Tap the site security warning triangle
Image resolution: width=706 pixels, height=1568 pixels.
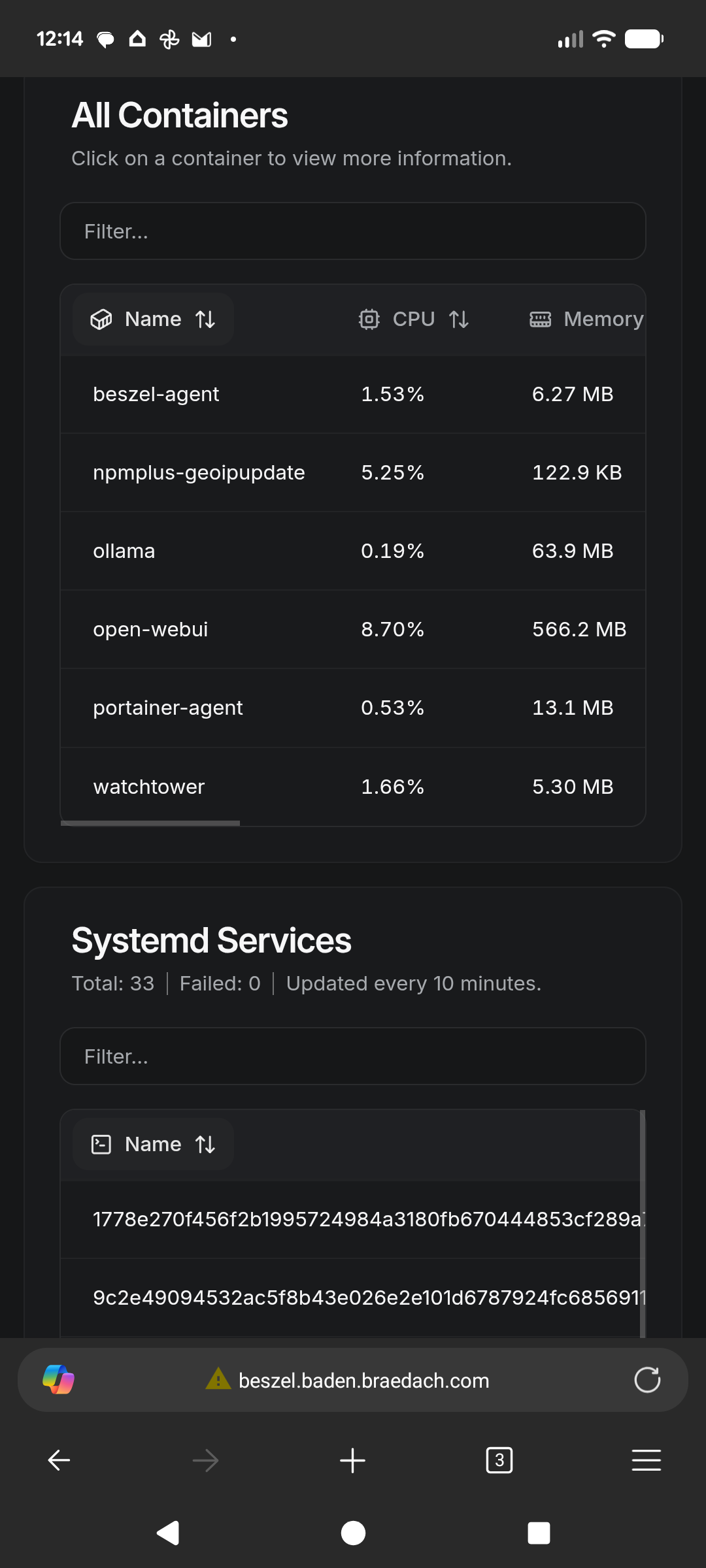pos(218,1379)
